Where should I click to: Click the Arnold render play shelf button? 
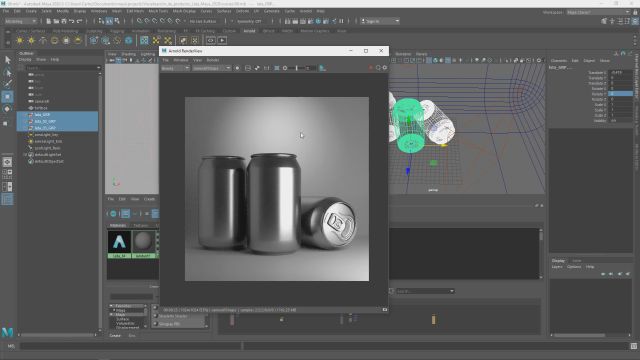222,40
